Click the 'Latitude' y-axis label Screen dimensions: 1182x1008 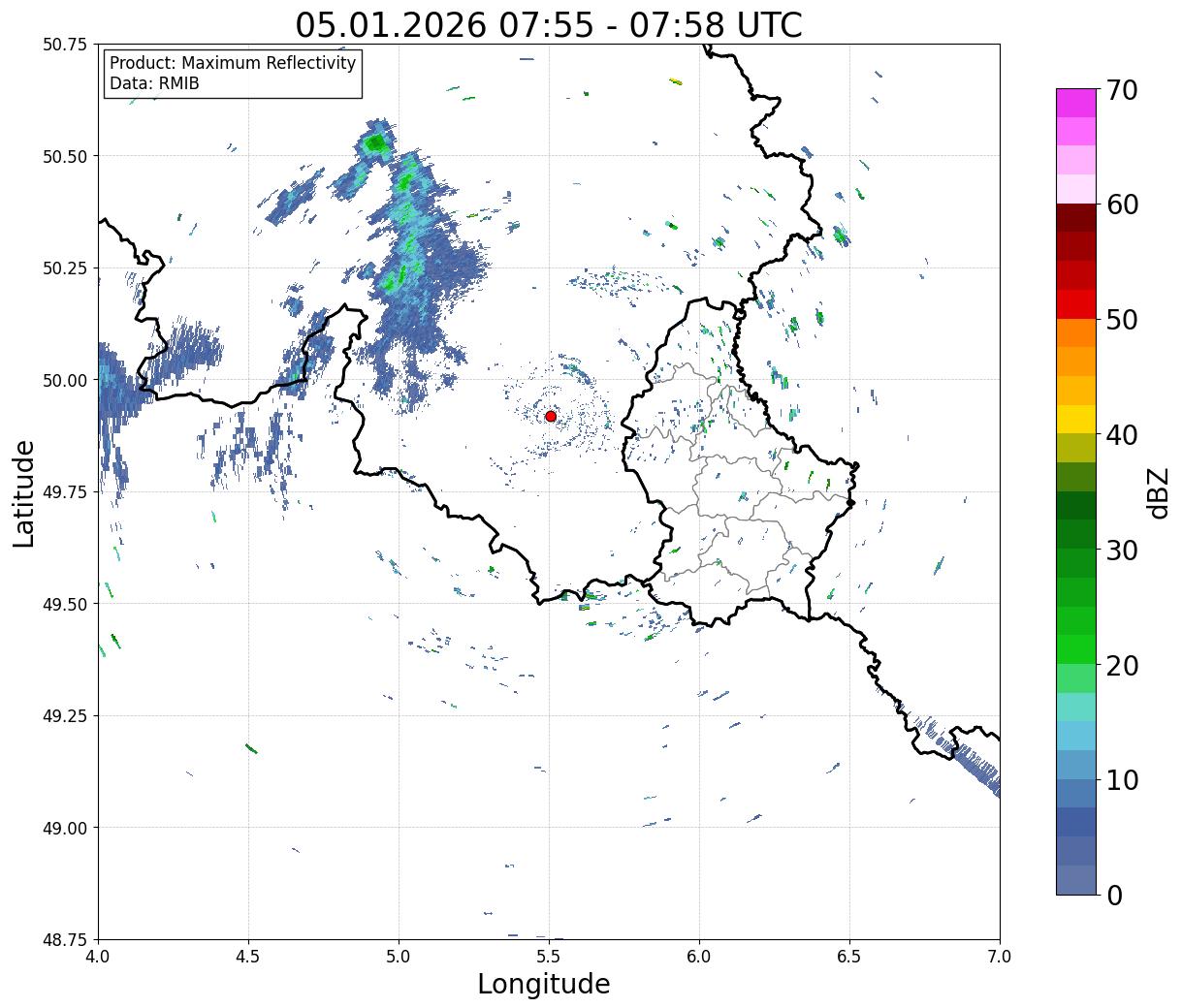tap(24, 492)
